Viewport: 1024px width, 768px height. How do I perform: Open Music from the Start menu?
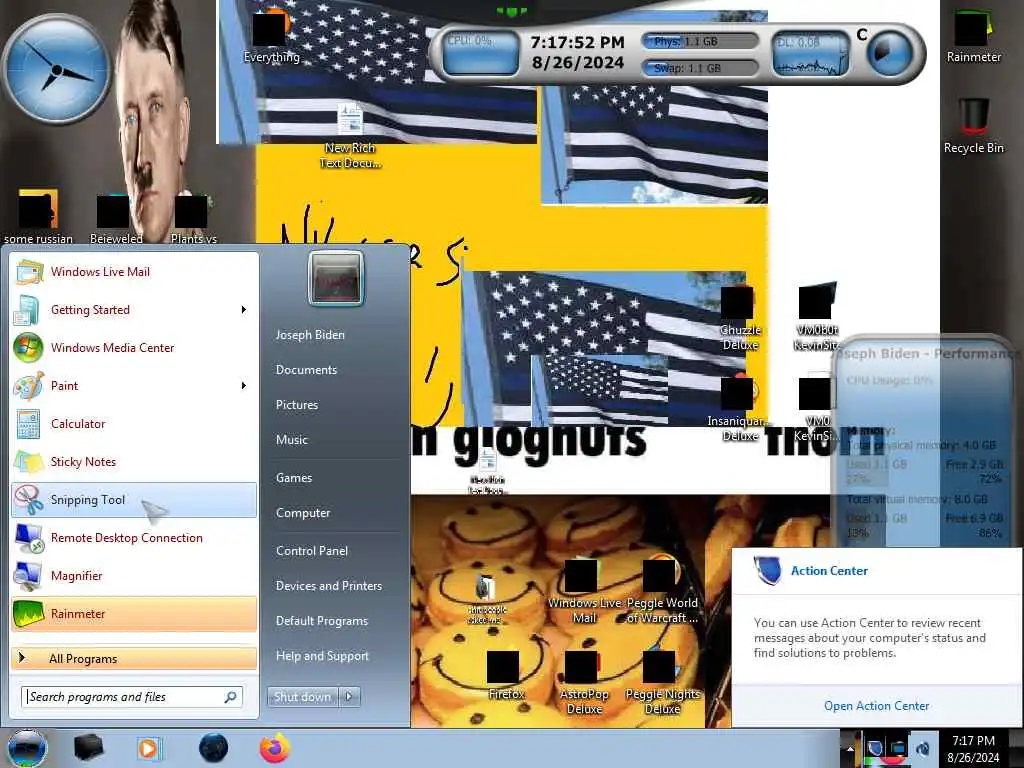(x=291, y=440)
